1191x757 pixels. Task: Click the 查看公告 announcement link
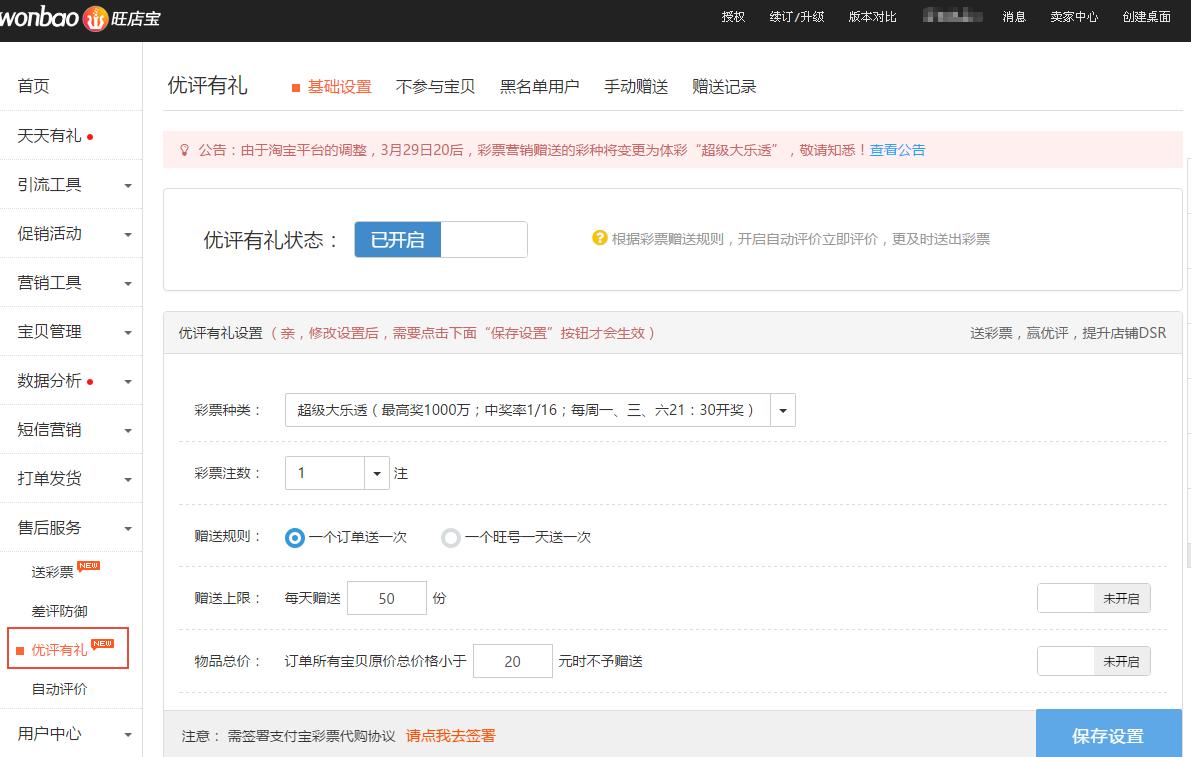(x=897, y=150)
